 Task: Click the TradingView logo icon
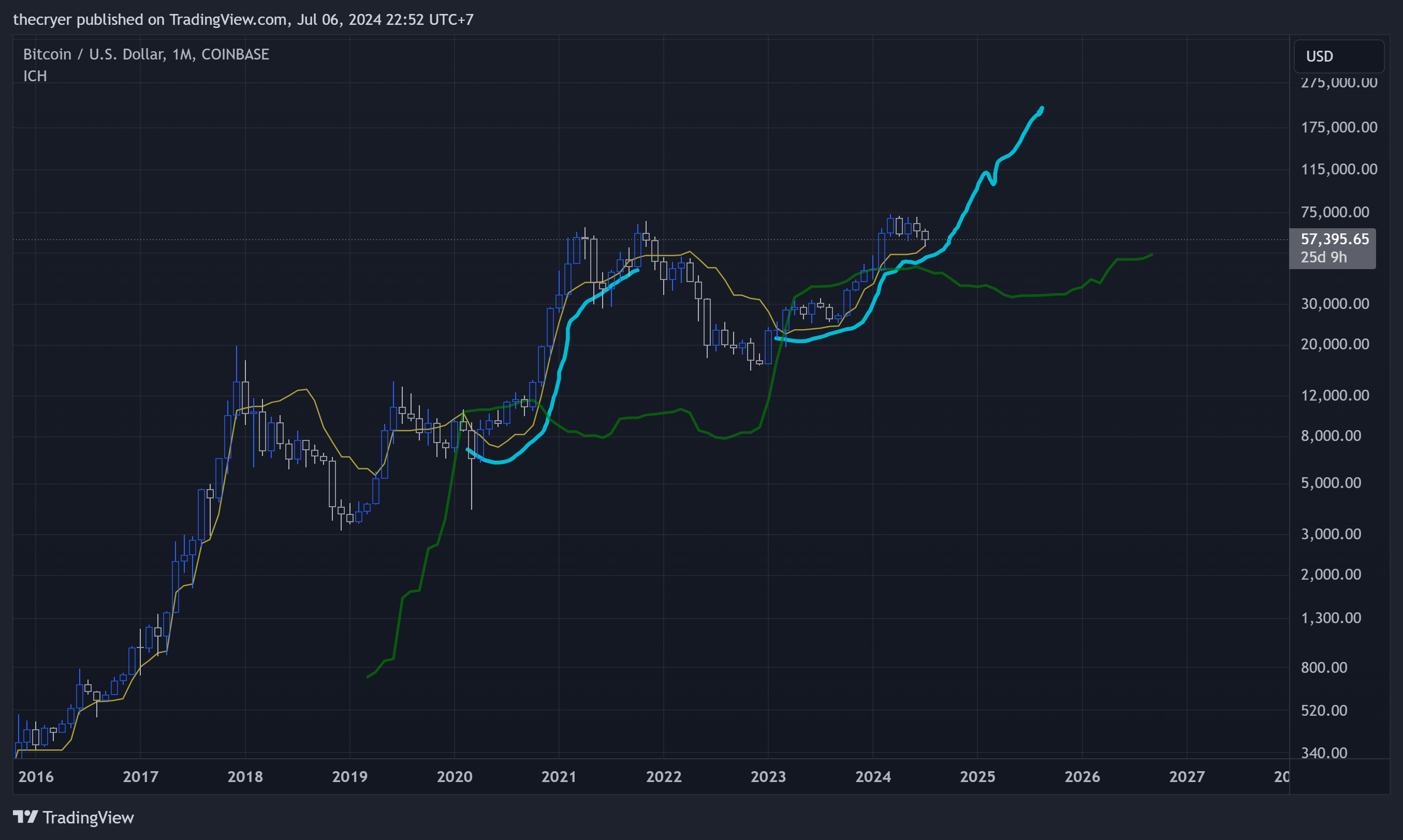[x=25, y=817]
